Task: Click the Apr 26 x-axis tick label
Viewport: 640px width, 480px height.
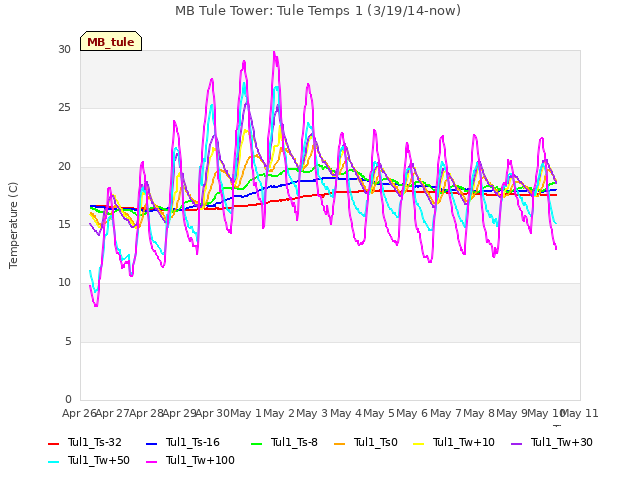Action: click(x=79, y=413)
